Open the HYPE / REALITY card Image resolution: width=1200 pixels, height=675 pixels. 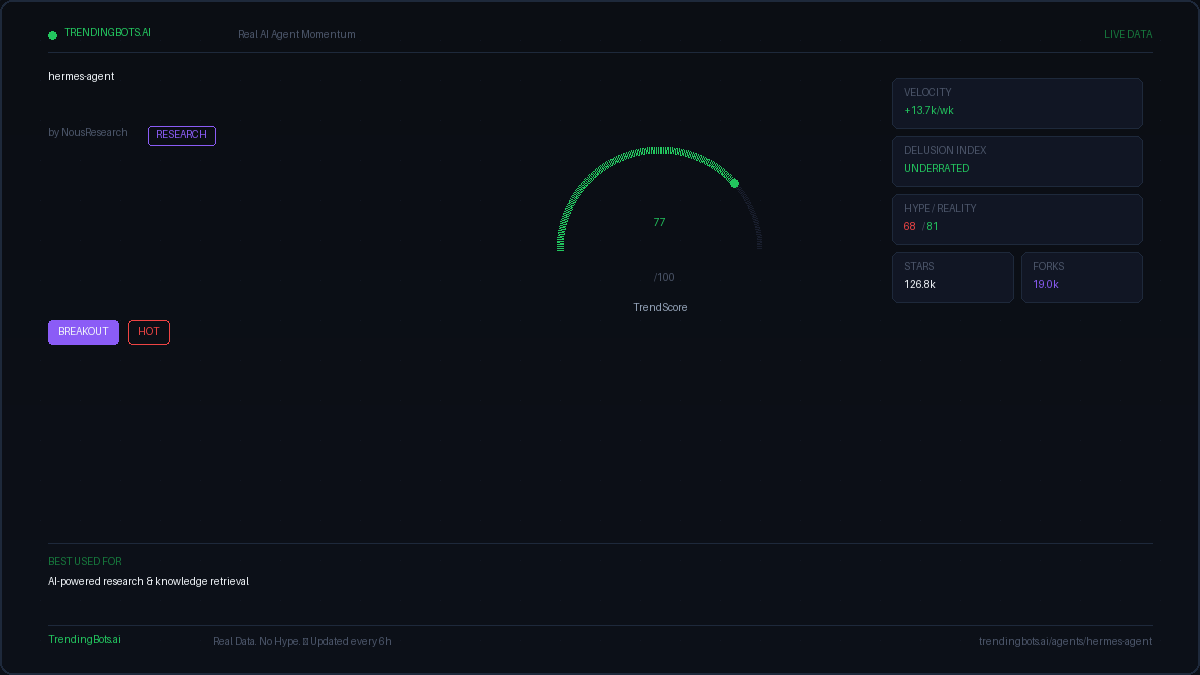point(1017,219)
